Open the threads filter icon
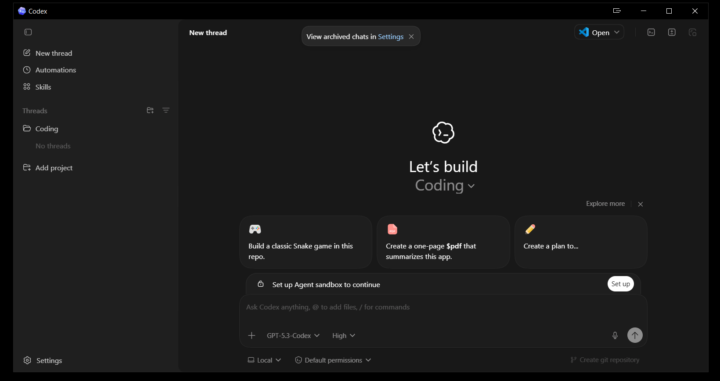This screenshot has width=720, height=381. tap(166, 111)
